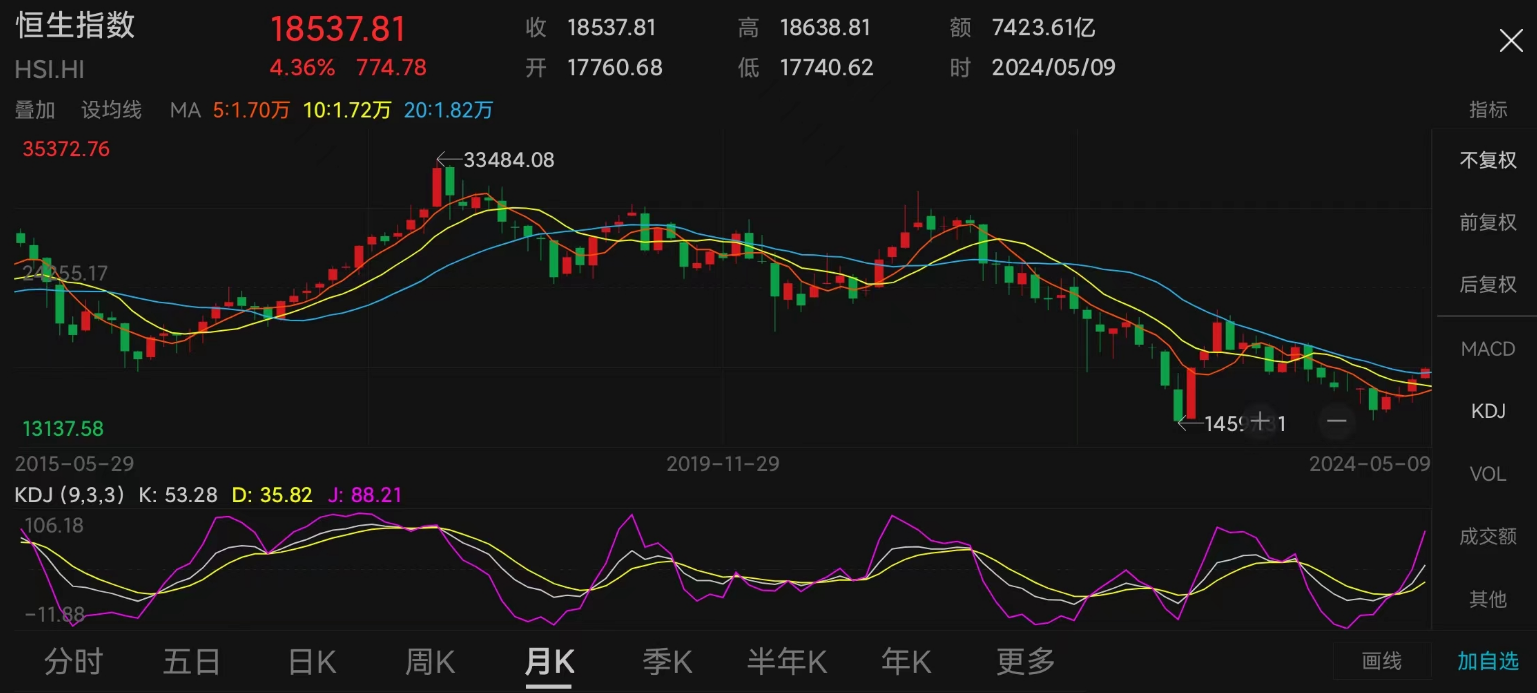1537x693 pixels.
Task: Switch to 年K yearly chart tab
Action: pyautogui.click(x=906, y=661)
